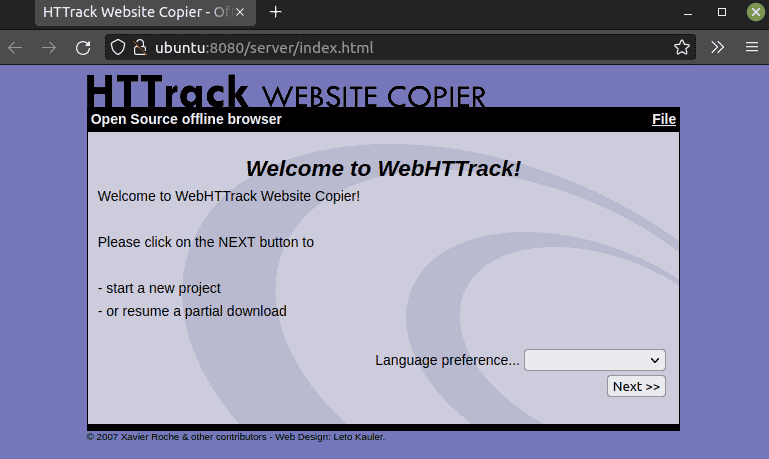Click the insecure connection padlock icon
769x459 pixels.
pos(140,48)
